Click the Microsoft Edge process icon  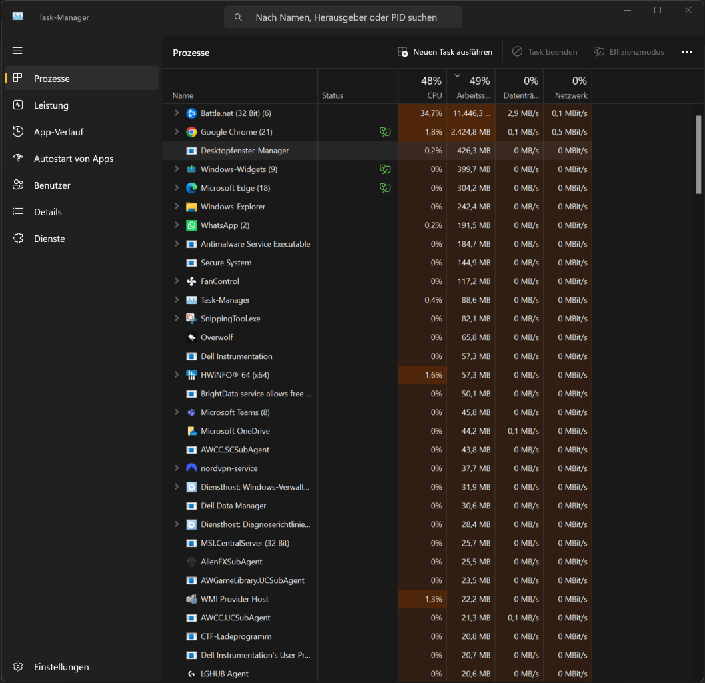(192, 188)
